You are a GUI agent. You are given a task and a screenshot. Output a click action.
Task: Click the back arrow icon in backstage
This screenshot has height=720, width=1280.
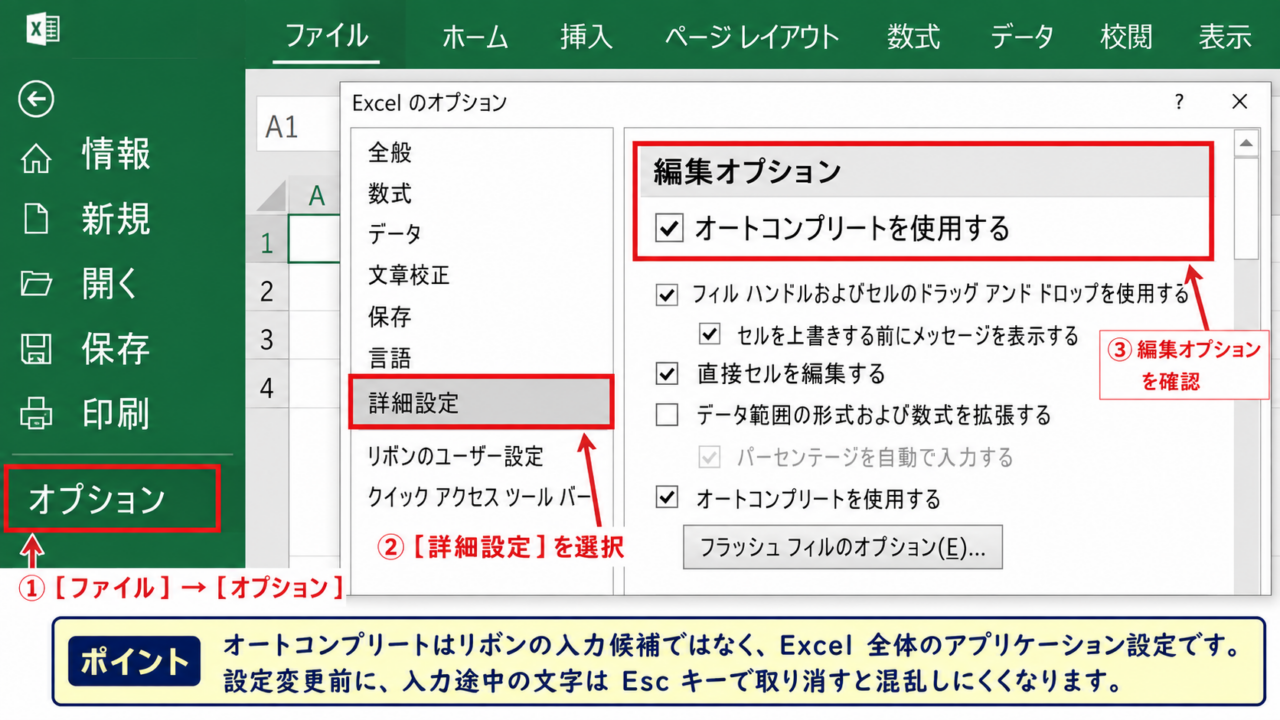click(36, 99)
